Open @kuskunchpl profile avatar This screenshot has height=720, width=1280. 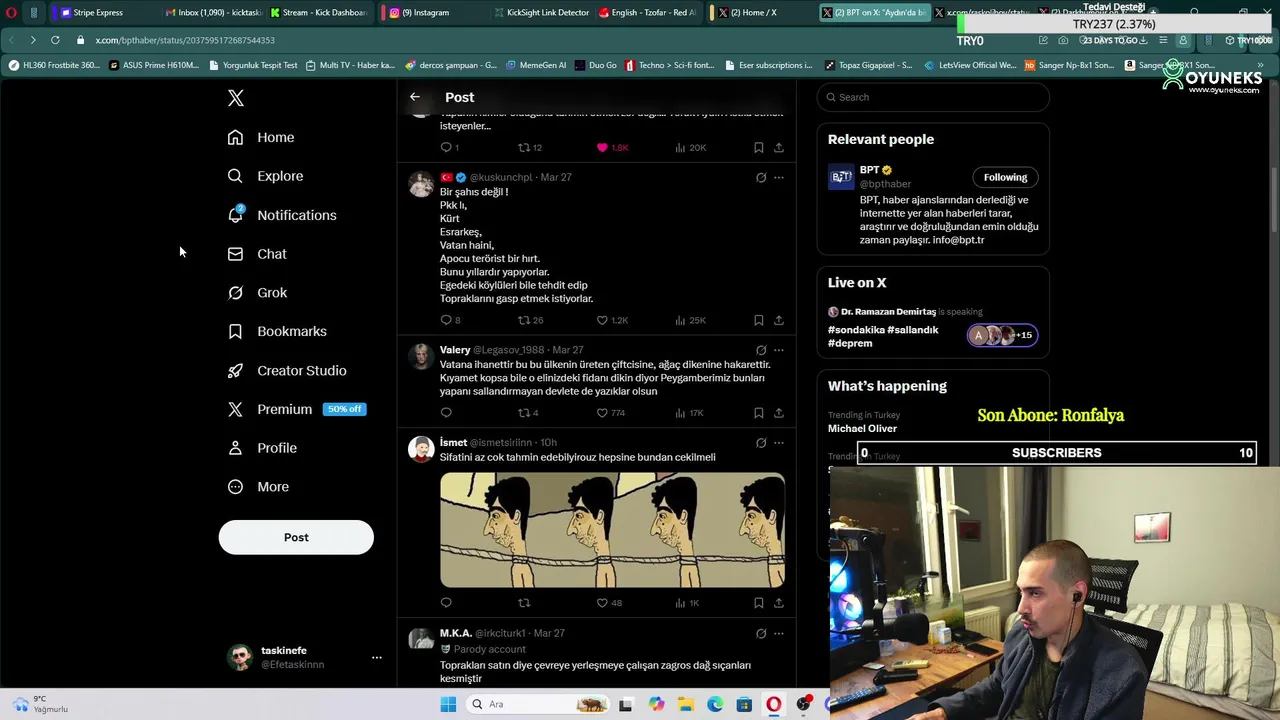[421, 185]
